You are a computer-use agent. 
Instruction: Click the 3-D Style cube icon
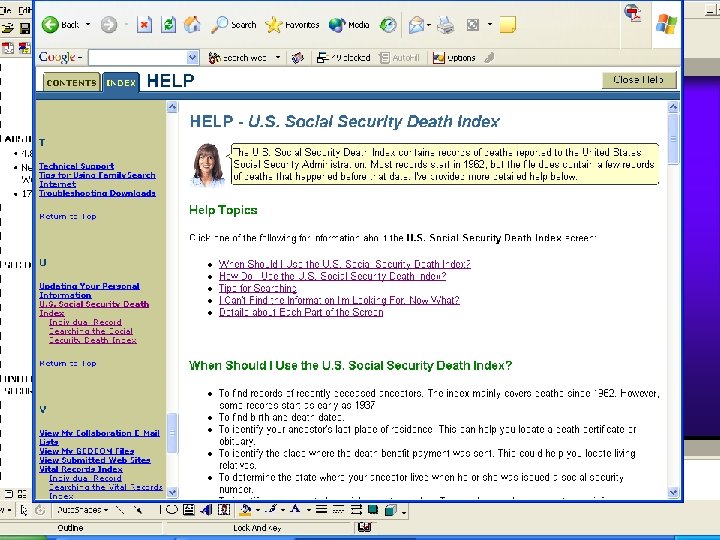point(391,510)
